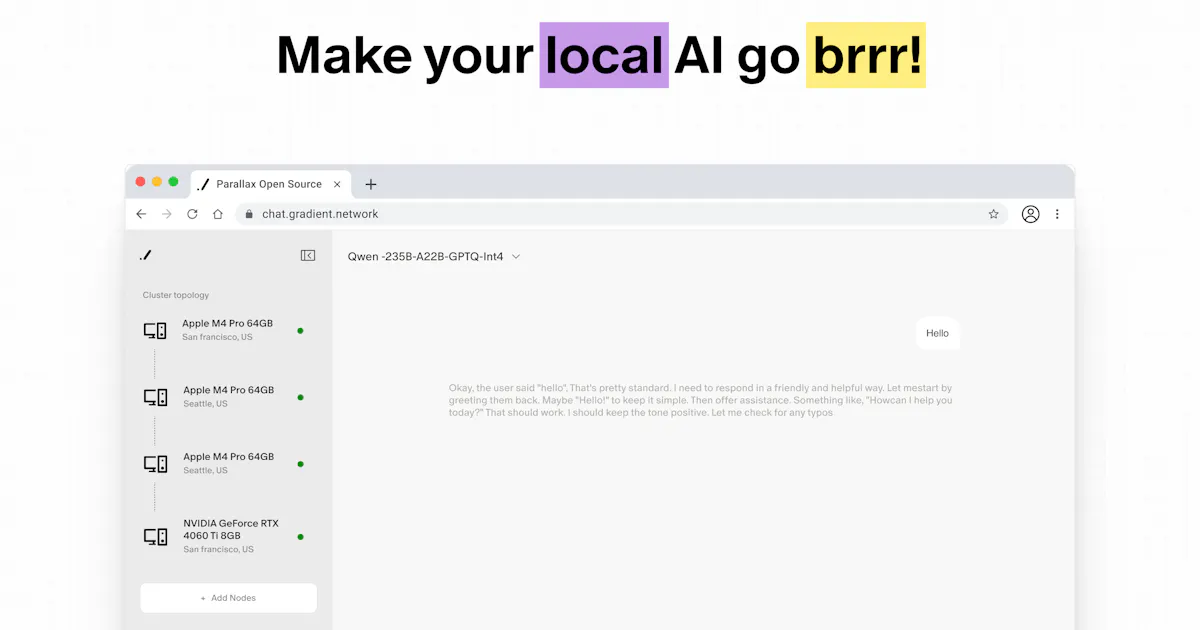Click the green status dot of the NVIDIA node
The width and height of the screenshot is (1200, 630).
pyautogui.click(x=300, y=537)
